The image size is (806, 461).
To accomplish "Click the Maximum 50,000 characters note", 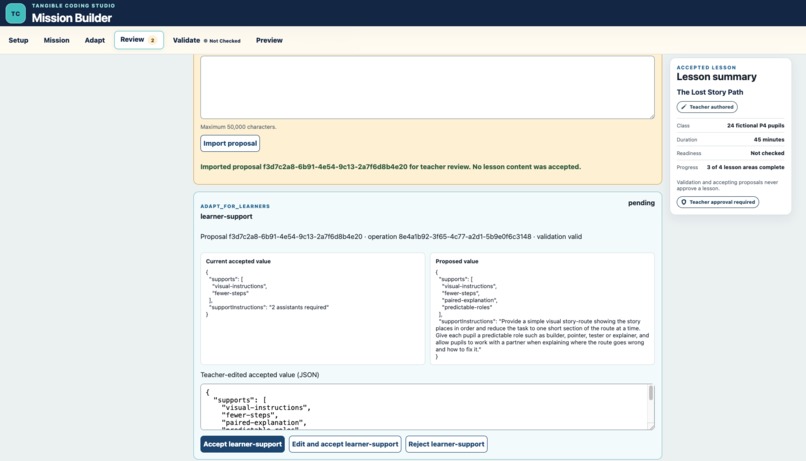I will click(x=238, y=126).
